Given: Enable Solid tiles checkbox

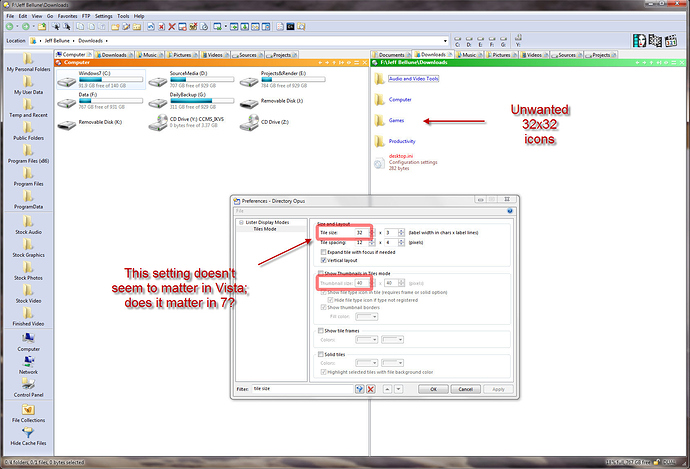Looking at the screenshot, I should click(x=321, y=354).
